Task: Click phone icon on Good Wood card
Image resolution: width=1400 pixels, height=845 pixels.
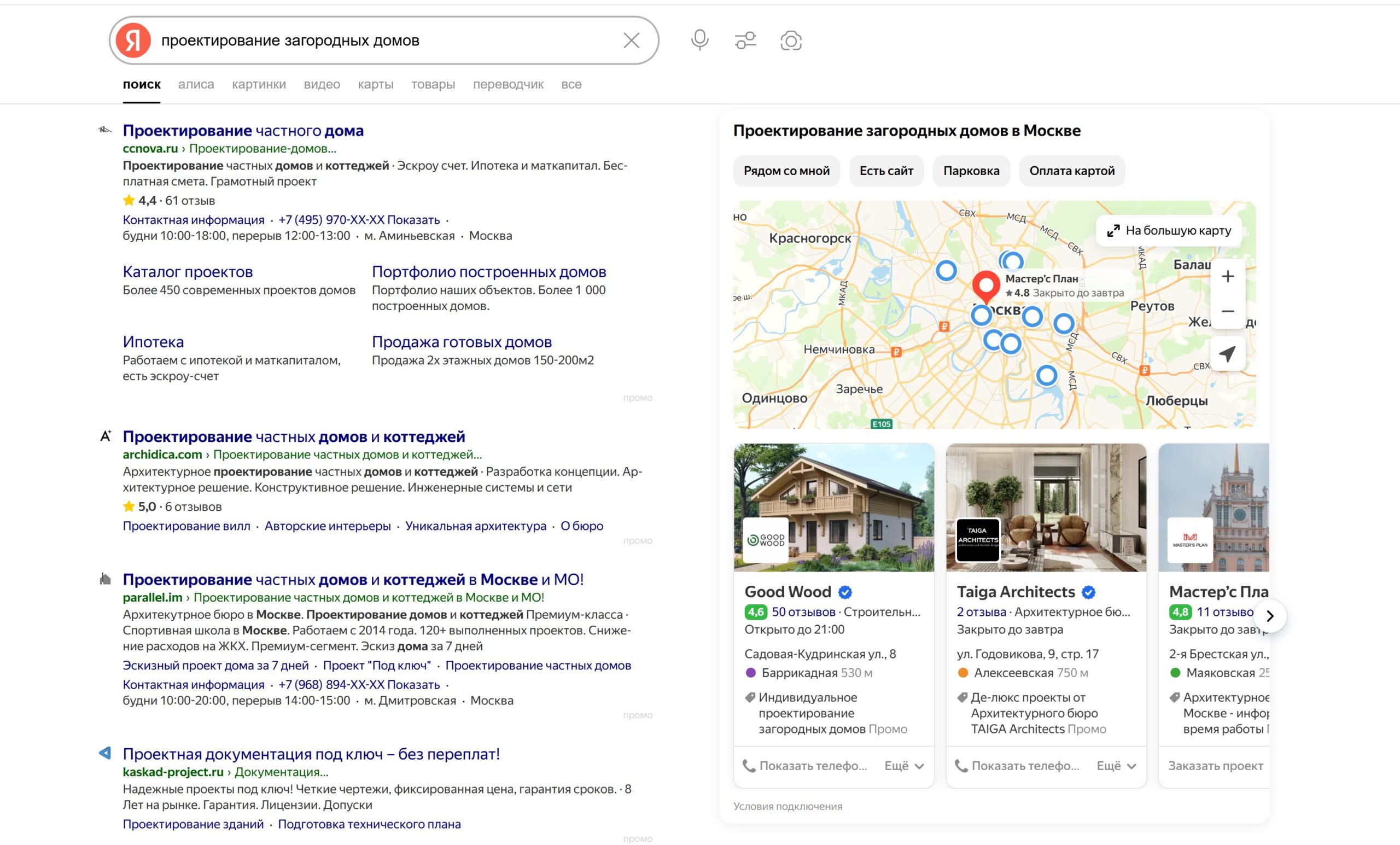Action: pyautogui.click(x=749, y=766)
